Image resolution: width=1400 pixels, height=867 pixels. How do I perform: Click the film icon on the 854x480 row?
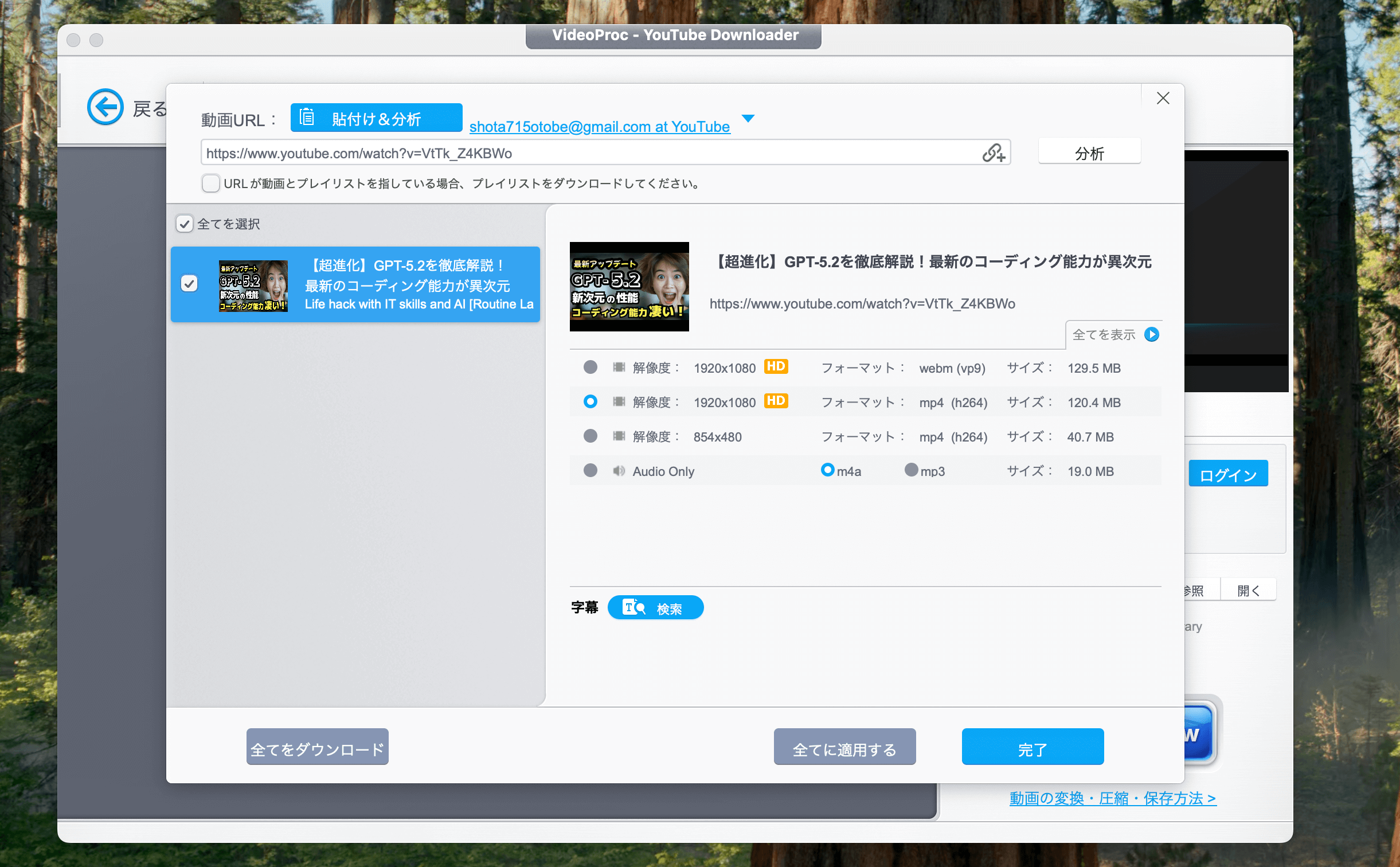(x=620, y=436)
